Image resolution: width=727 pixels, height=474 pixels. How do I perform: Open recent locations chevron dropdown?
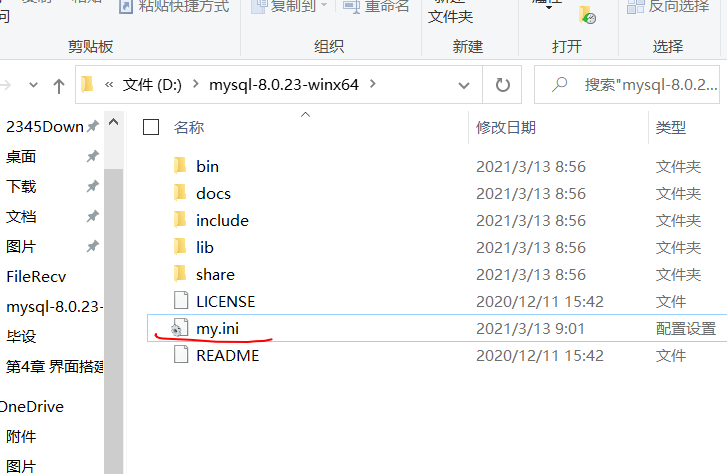pyautogui.click(x=33, y=85)
